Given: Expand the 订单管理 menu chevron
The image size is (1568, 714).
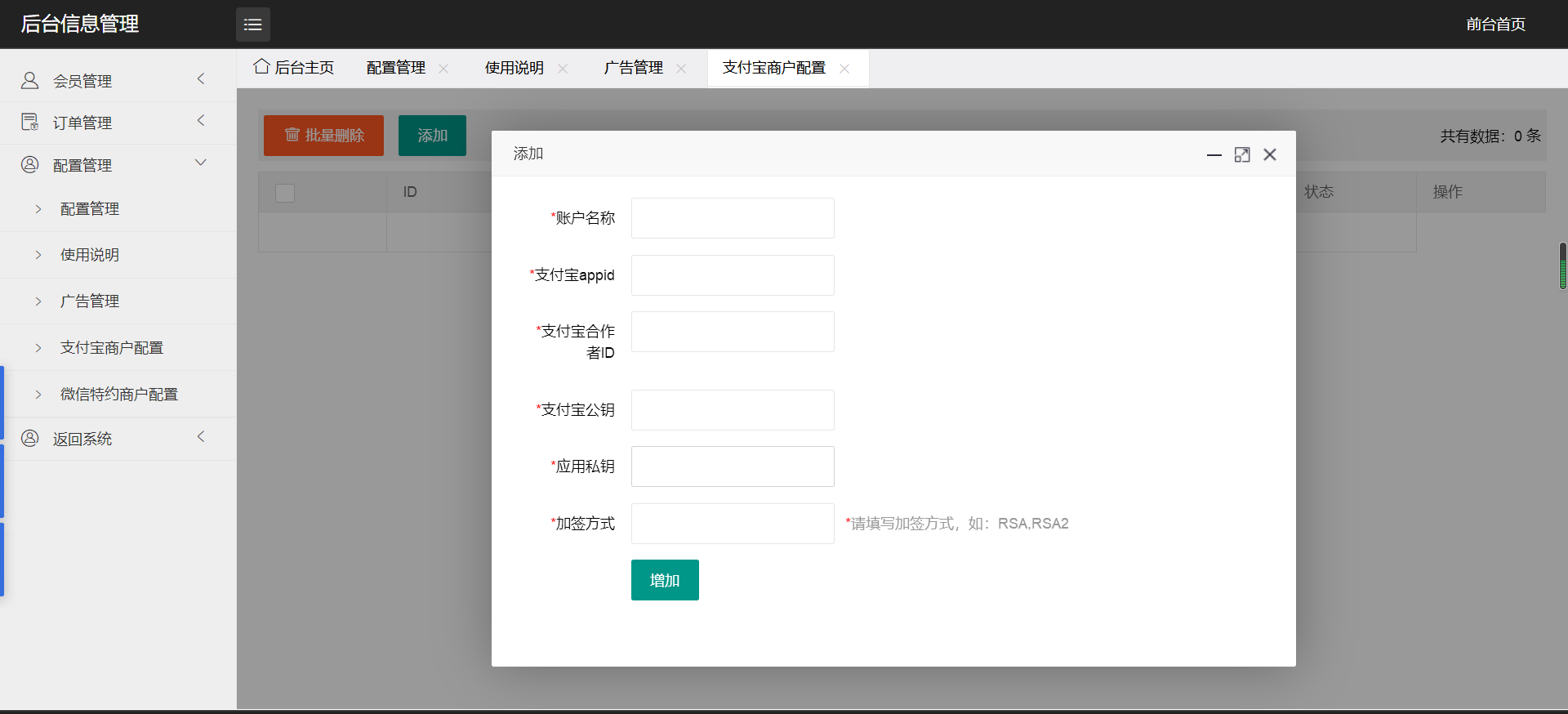Looking at the screenshot, I should tap(201, 121).
